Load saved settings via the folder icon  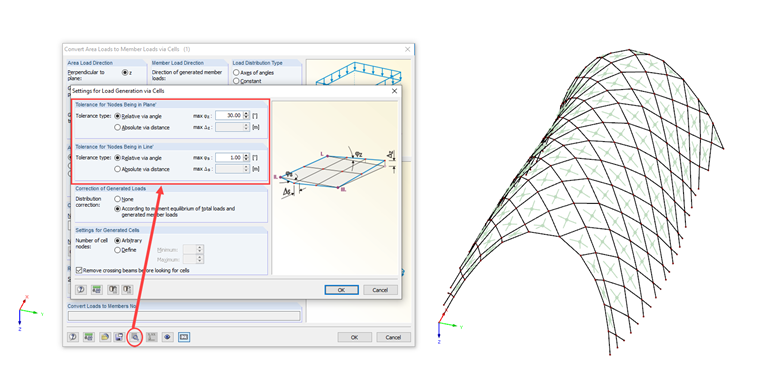[x=105, y=337]
